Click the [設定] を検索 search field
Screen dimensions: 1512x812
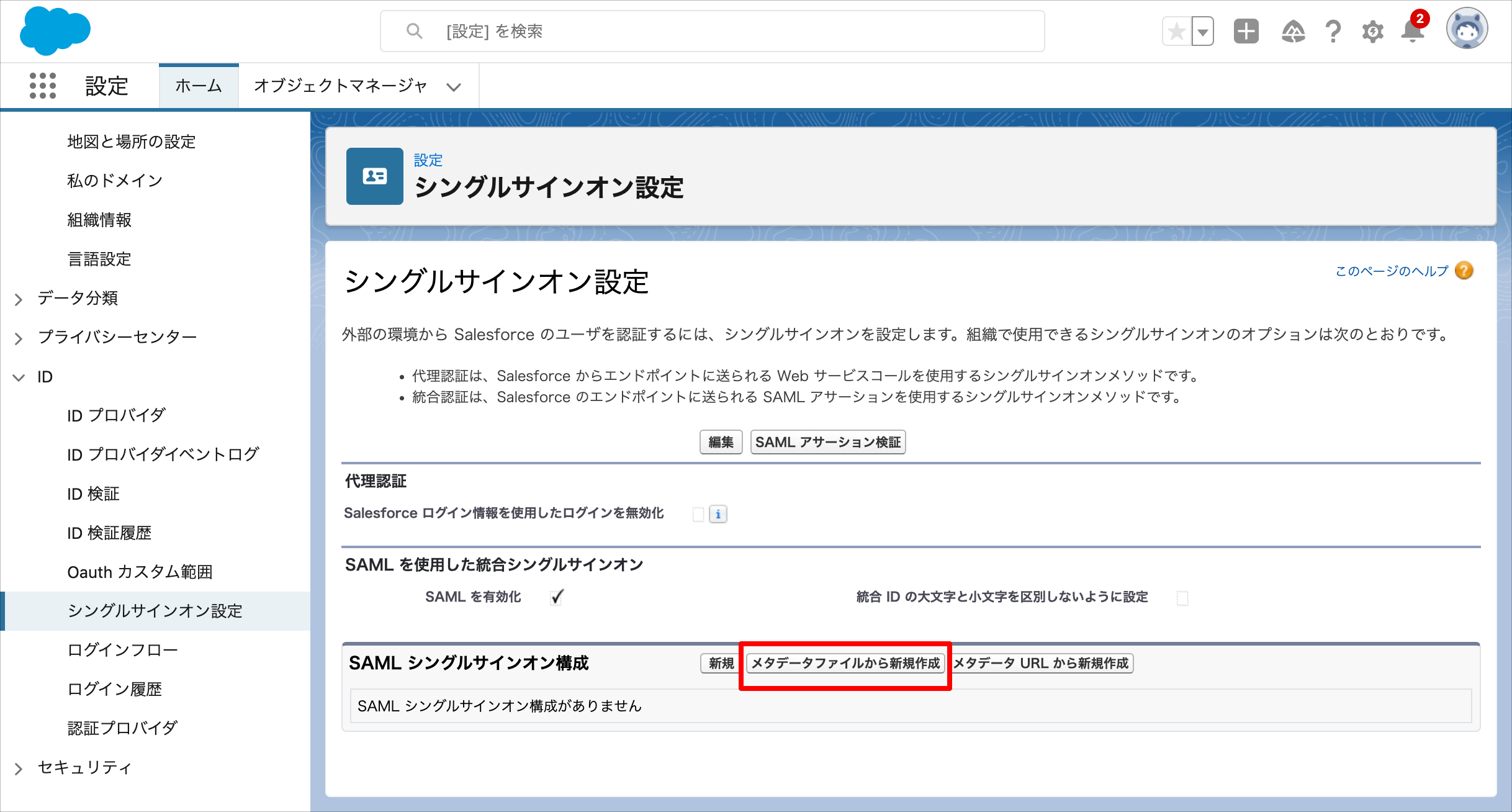click(x=713, y=31)
